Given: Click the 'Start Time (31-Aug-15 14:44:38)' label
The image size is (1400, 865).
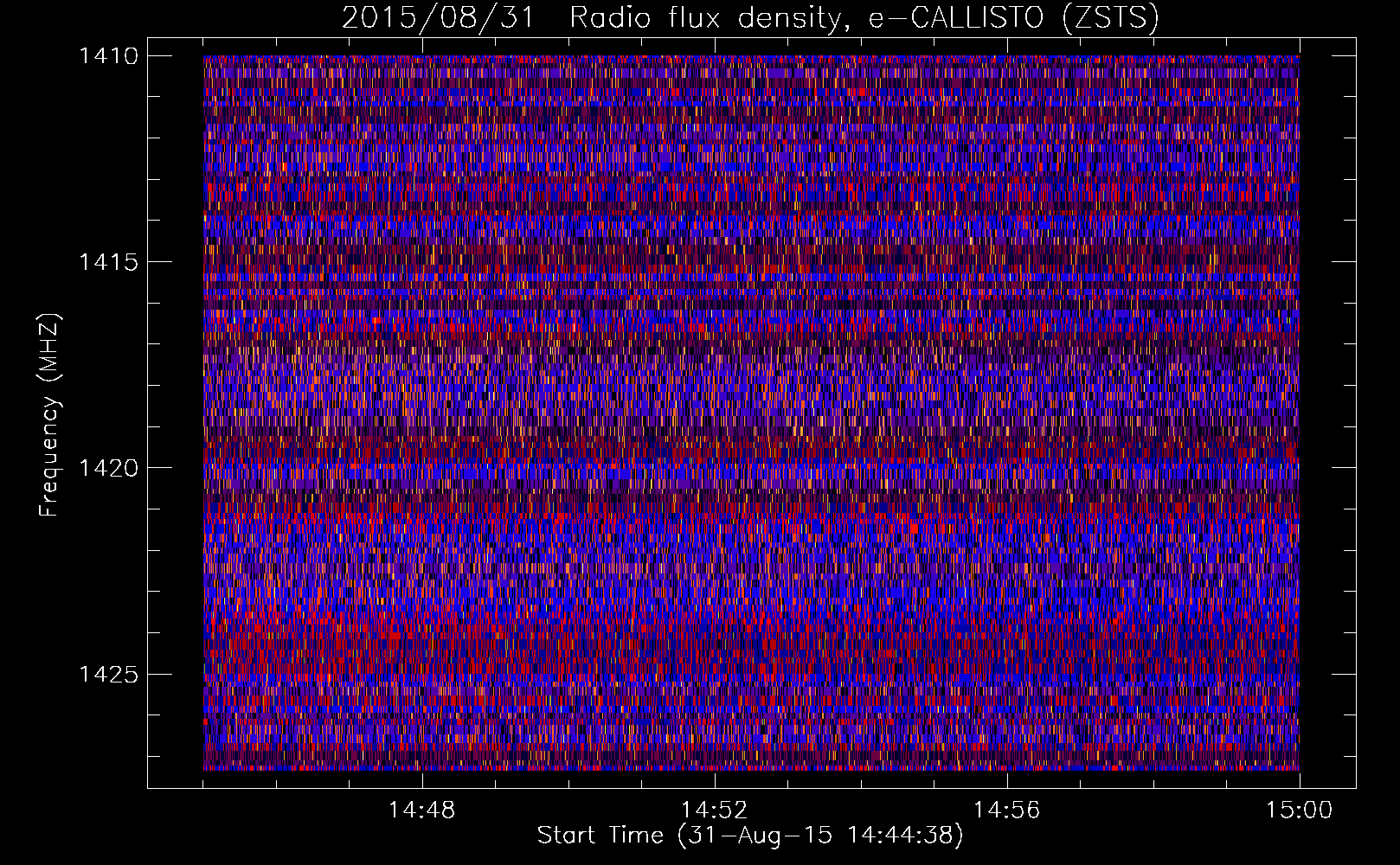Looking at the screenshot, I should pos(750,836).
